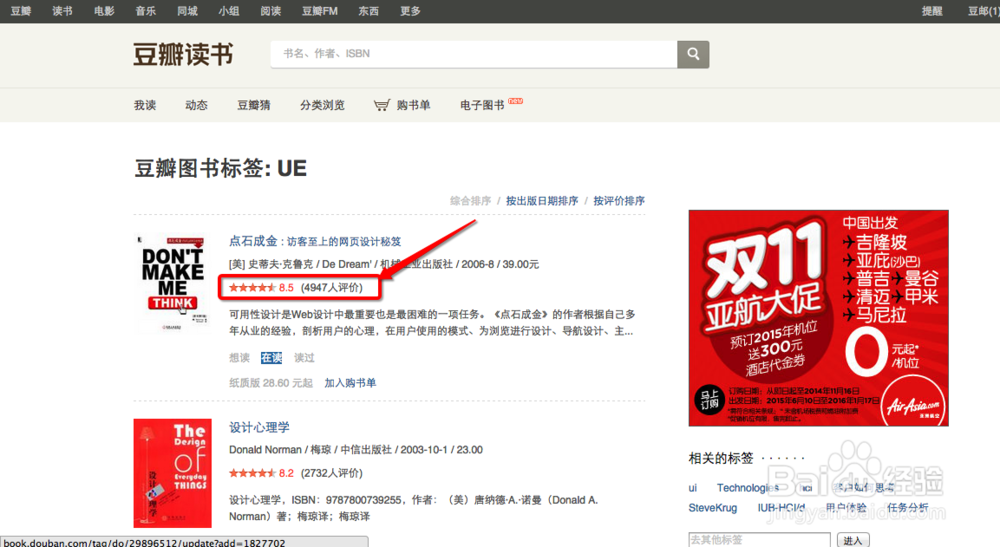This screenshot has width=1000, height=547.
Task: Go to the 豆瓣猜 tab
Action: [x=254, y=105]
